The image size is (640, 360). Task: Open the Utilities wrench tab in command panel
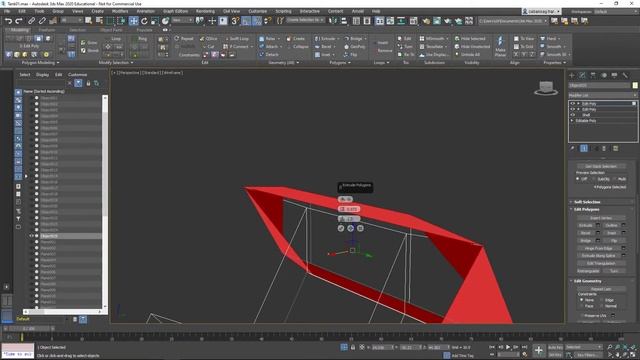pos(625,76)
